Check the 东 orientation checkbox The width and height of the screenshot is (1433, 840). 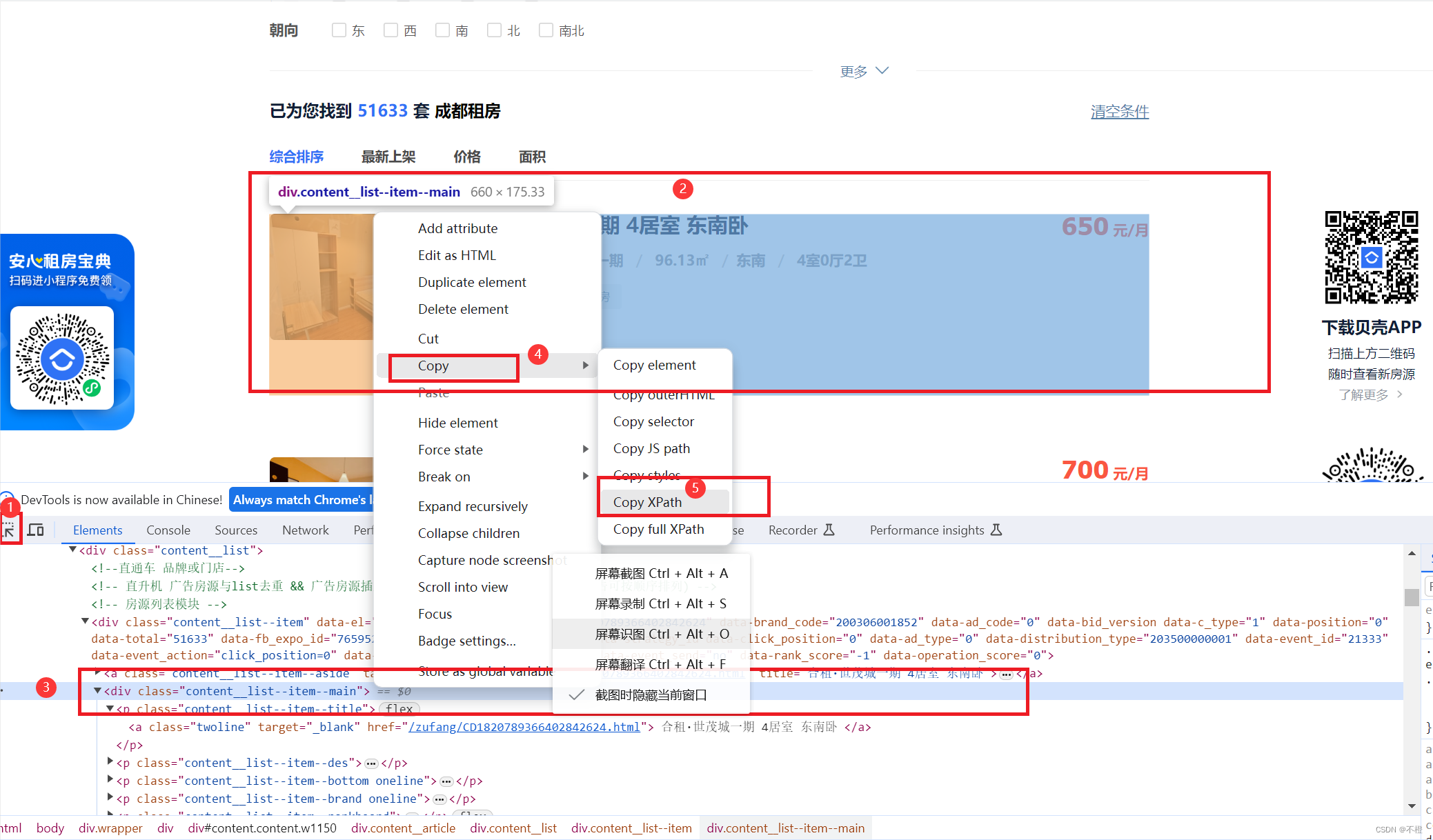pos(339,30)
